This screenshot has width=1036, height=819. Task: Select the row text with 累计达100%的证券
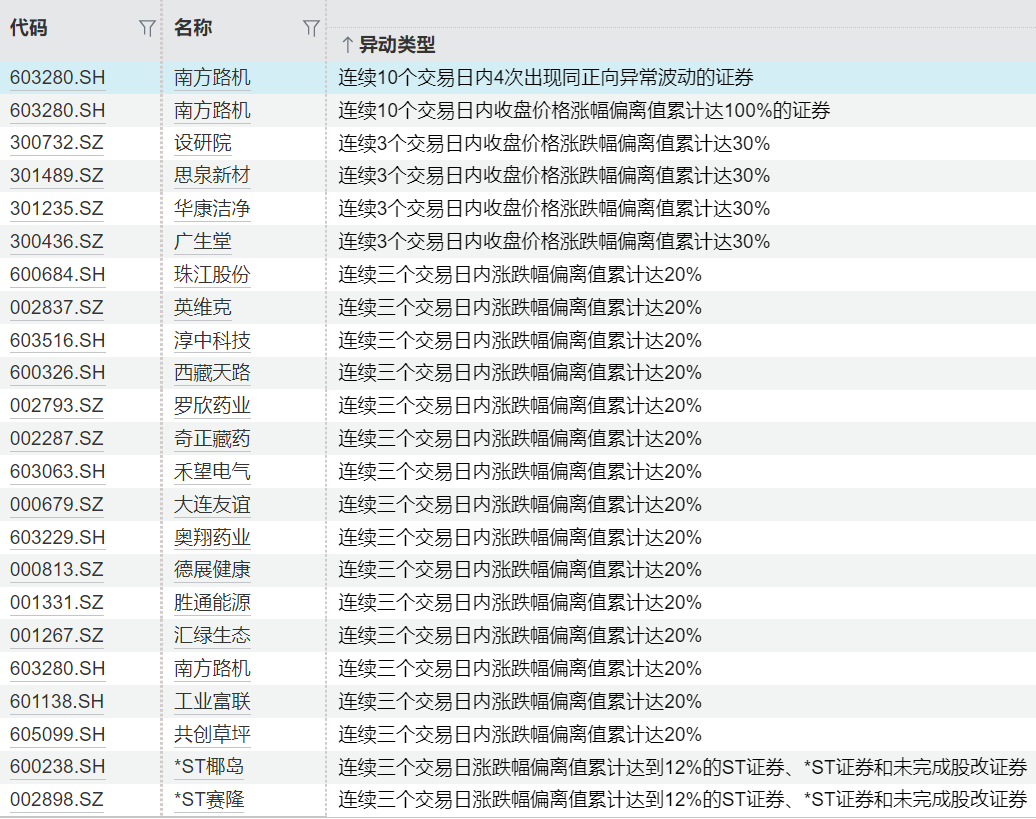[x=584, y=110]
